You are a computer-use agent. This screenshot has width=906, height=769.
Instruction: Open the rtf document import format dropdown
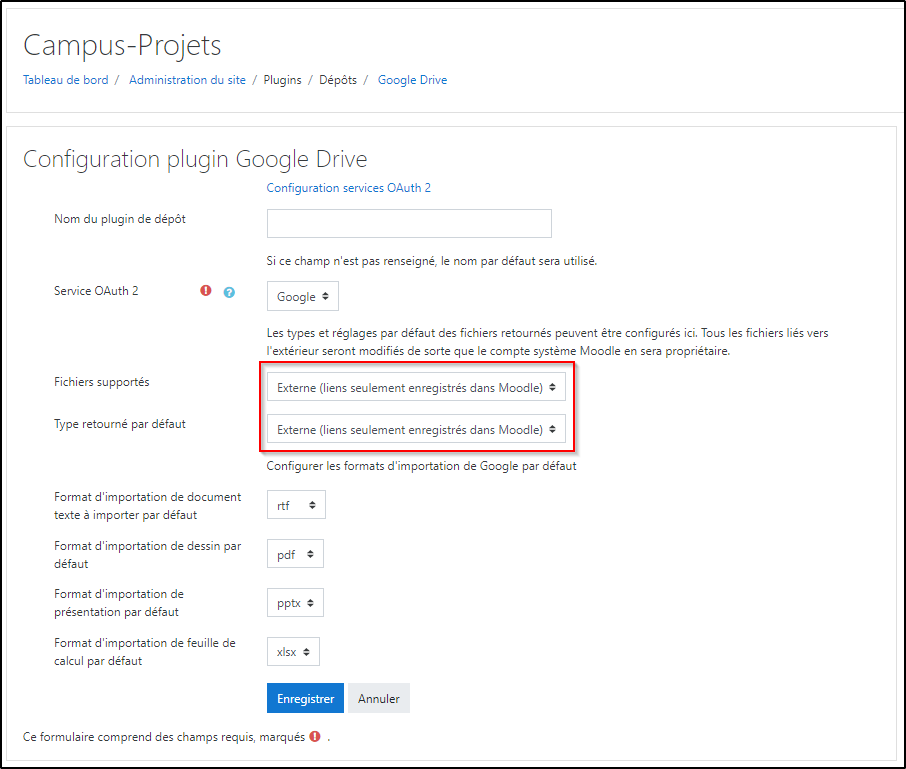point(296,506)
